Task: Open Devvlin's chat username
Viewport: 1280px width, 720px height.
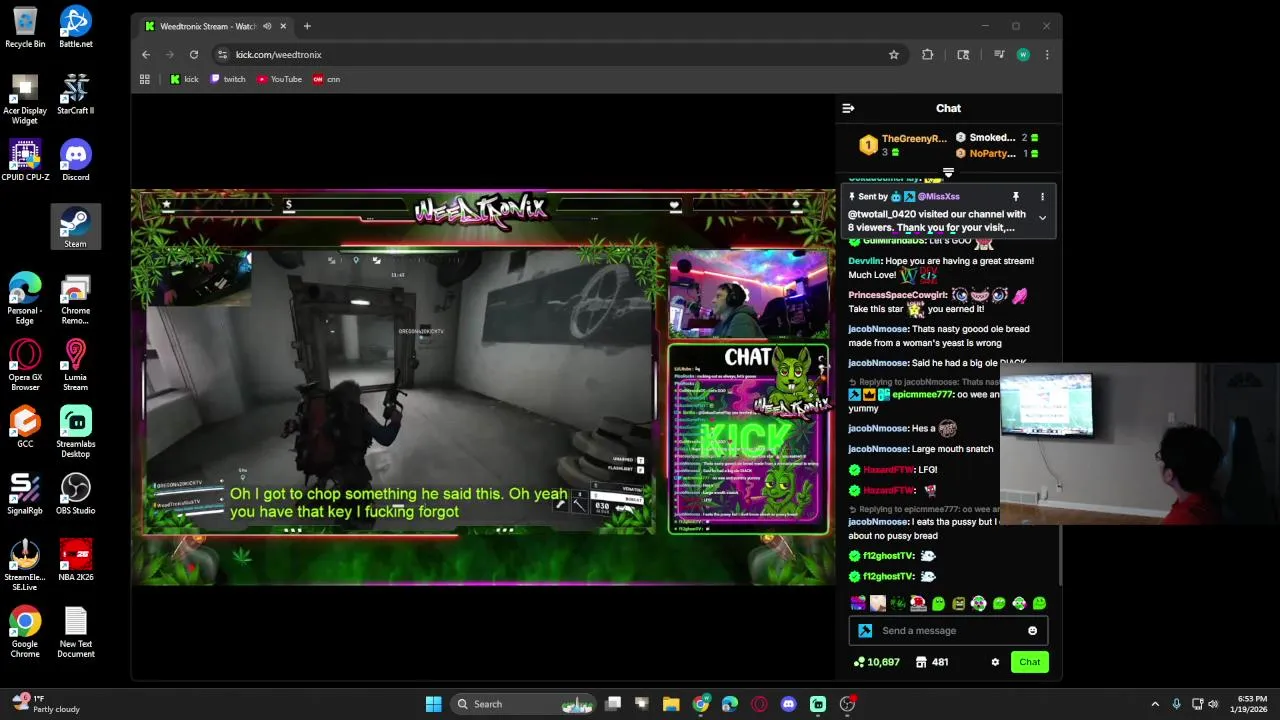Action: [865, 261]
